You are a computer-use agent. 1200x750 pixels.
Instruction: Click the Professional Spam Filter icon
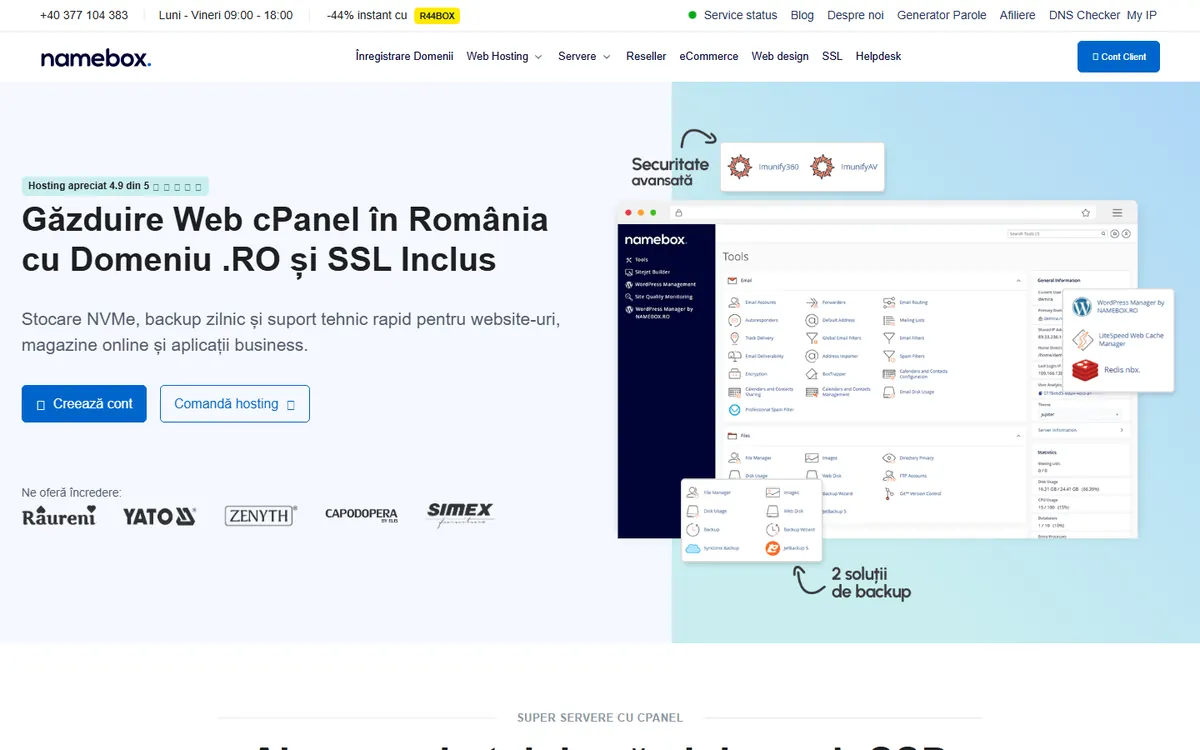(734, 409)
